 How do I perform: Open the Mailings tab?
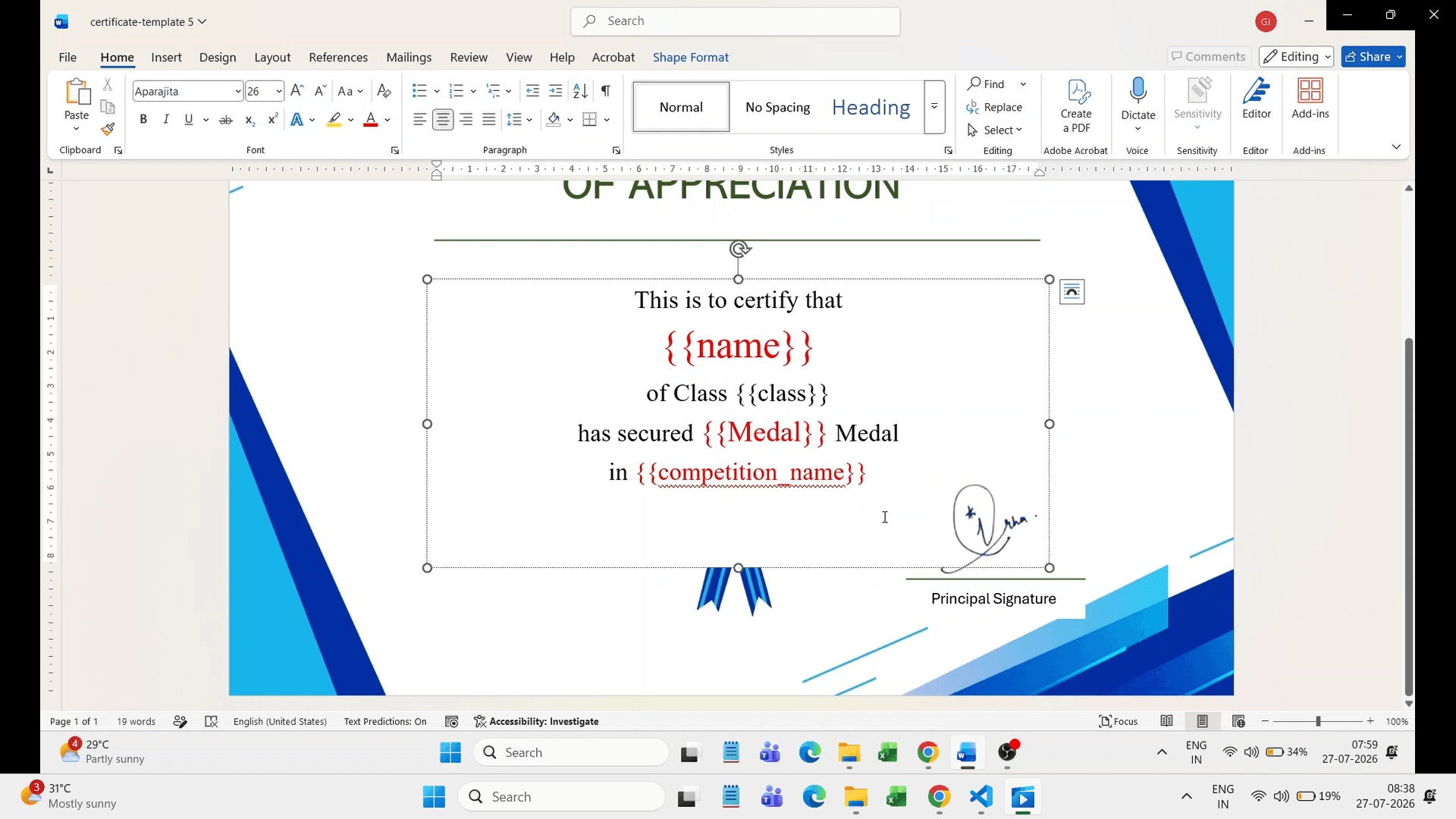409,57
